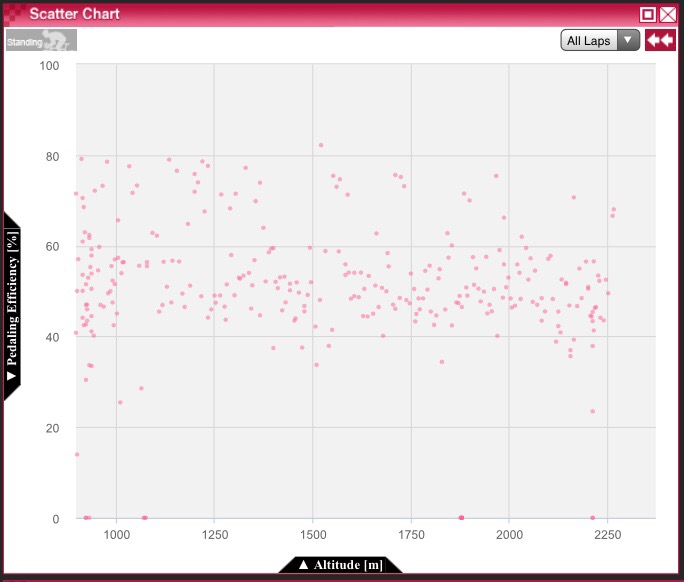
Task: Click the x-axis label 1000
Action: [116, 535]
